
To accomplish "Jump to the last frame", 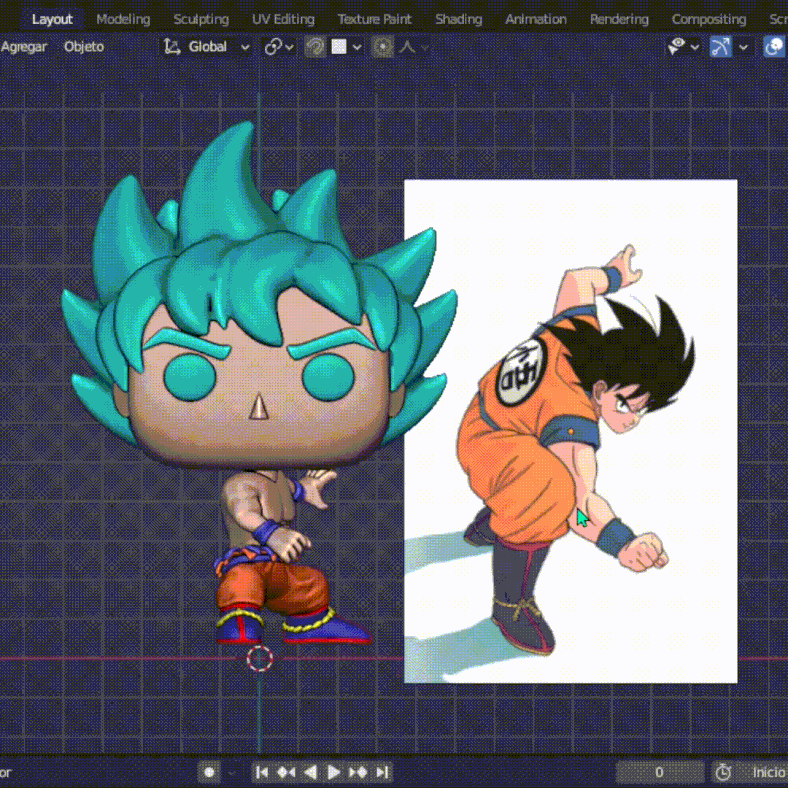I will coord(382,772).
